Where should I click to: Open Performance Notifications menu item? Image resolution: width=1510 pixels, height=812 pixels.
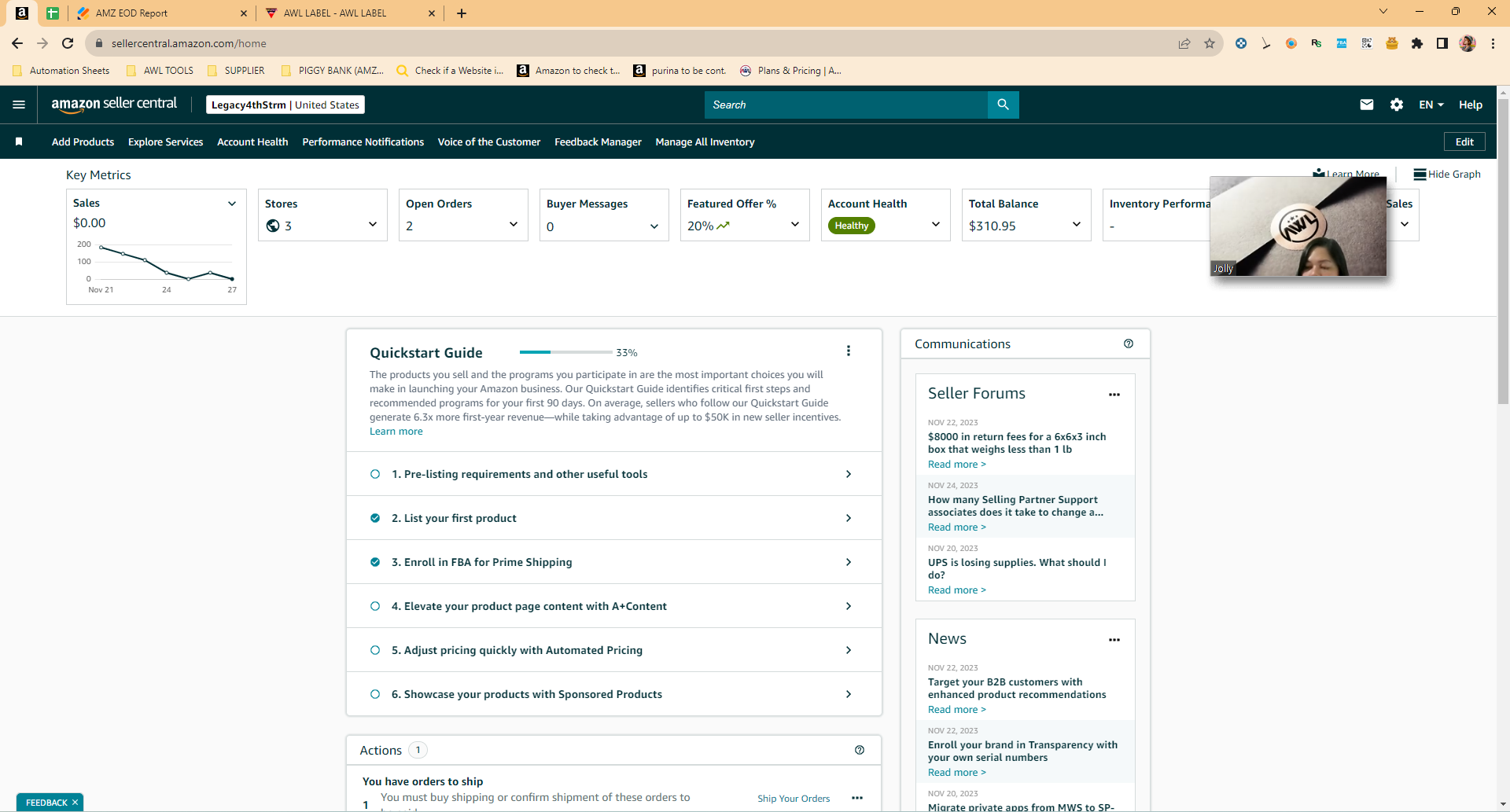click(363, 141)
